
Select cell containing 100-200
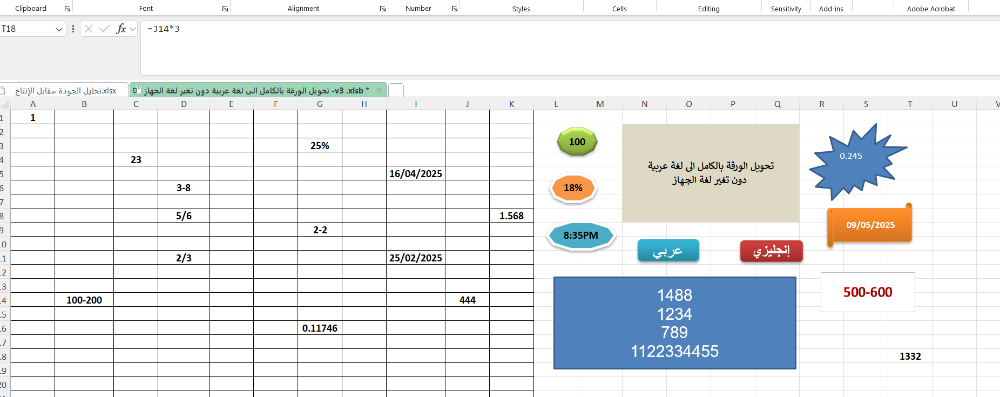(x=84, y=300)
